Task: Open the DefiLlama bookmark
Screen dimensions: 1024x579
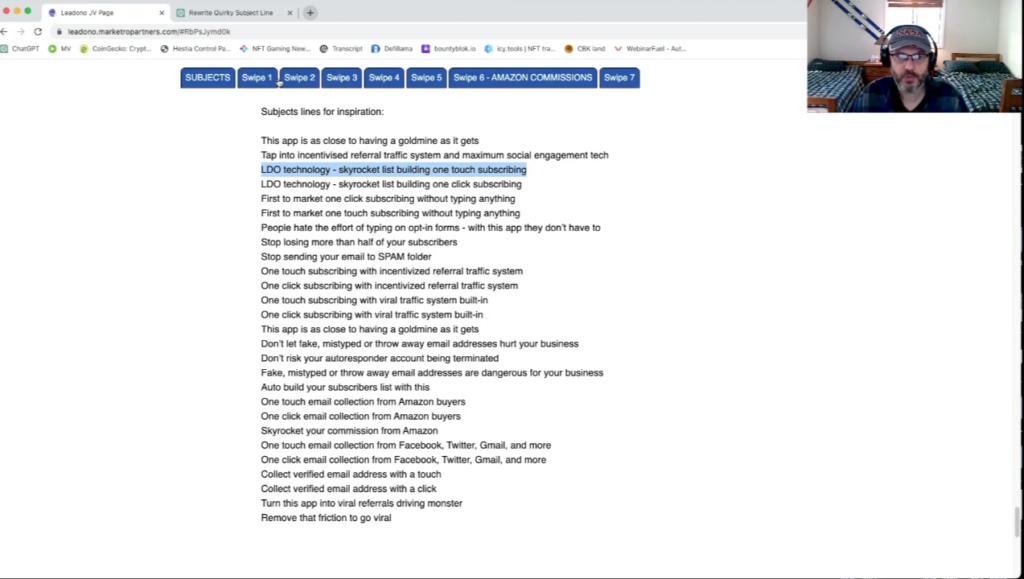Action: pos(390,48)
